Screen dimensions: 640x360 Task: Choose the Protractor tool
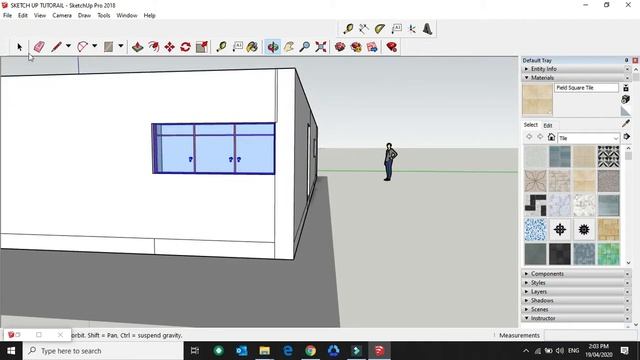[380, 29]
